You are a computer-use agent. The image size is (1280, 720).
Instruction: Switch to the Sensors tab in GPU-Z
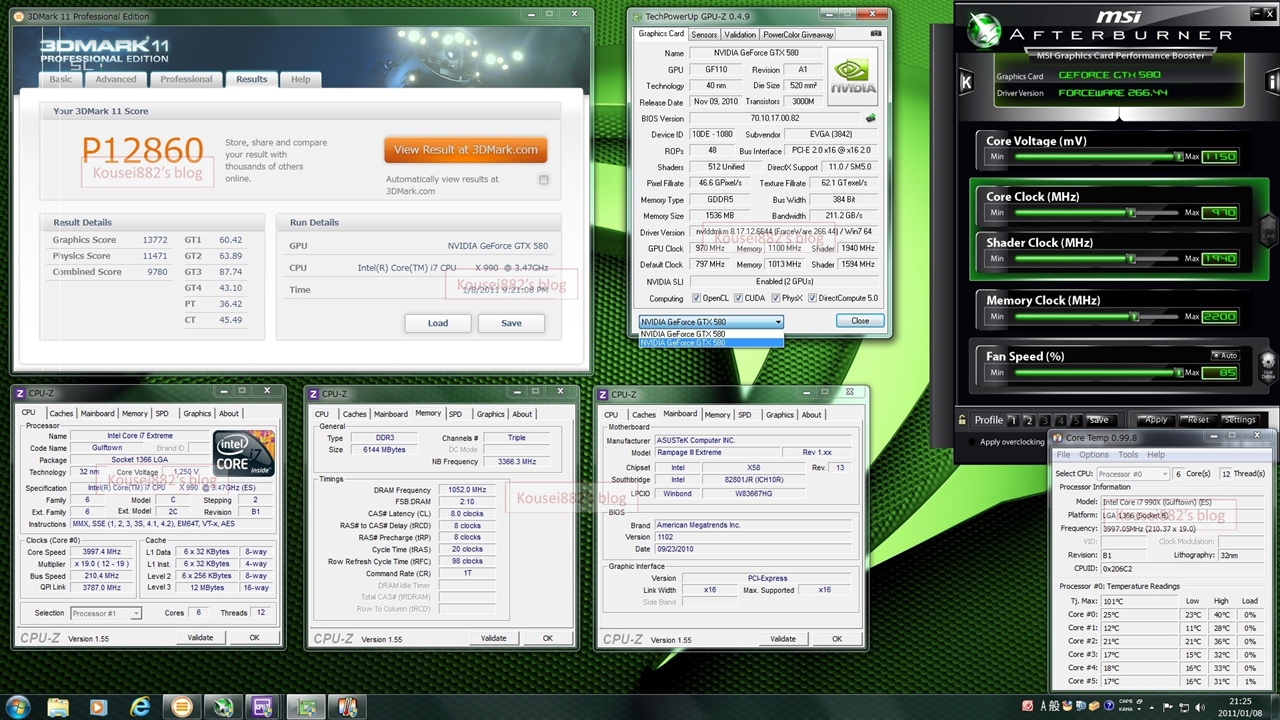(x=703, y=34)
